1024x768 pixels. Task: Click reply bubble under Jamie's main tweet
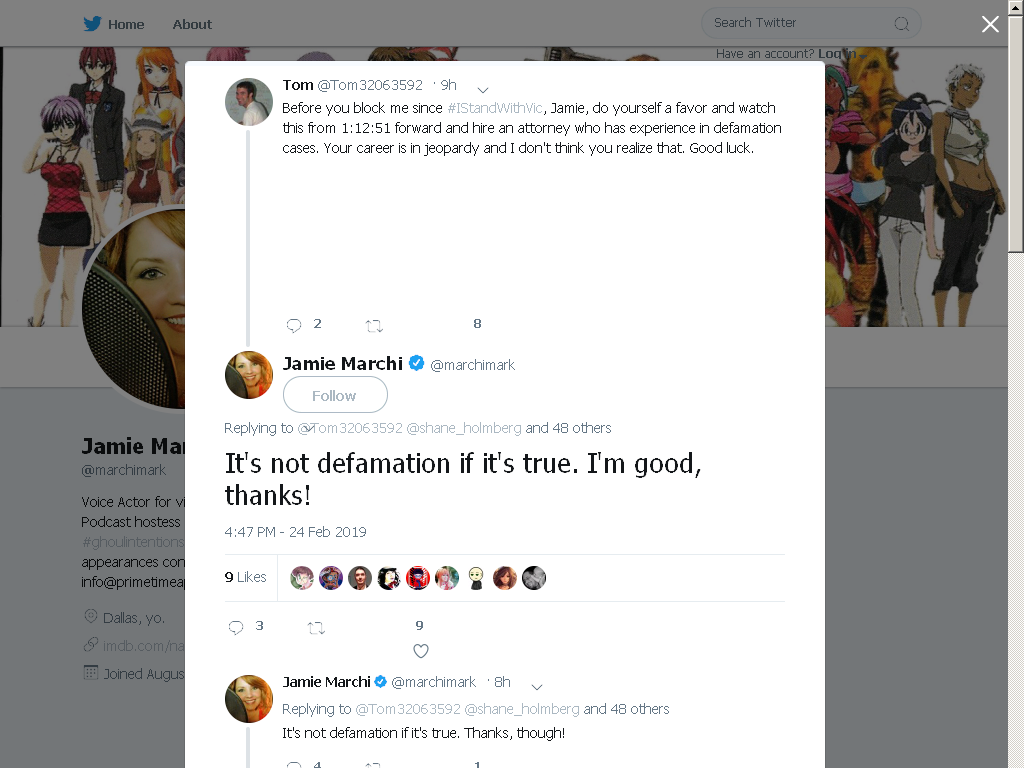(236, 627)
